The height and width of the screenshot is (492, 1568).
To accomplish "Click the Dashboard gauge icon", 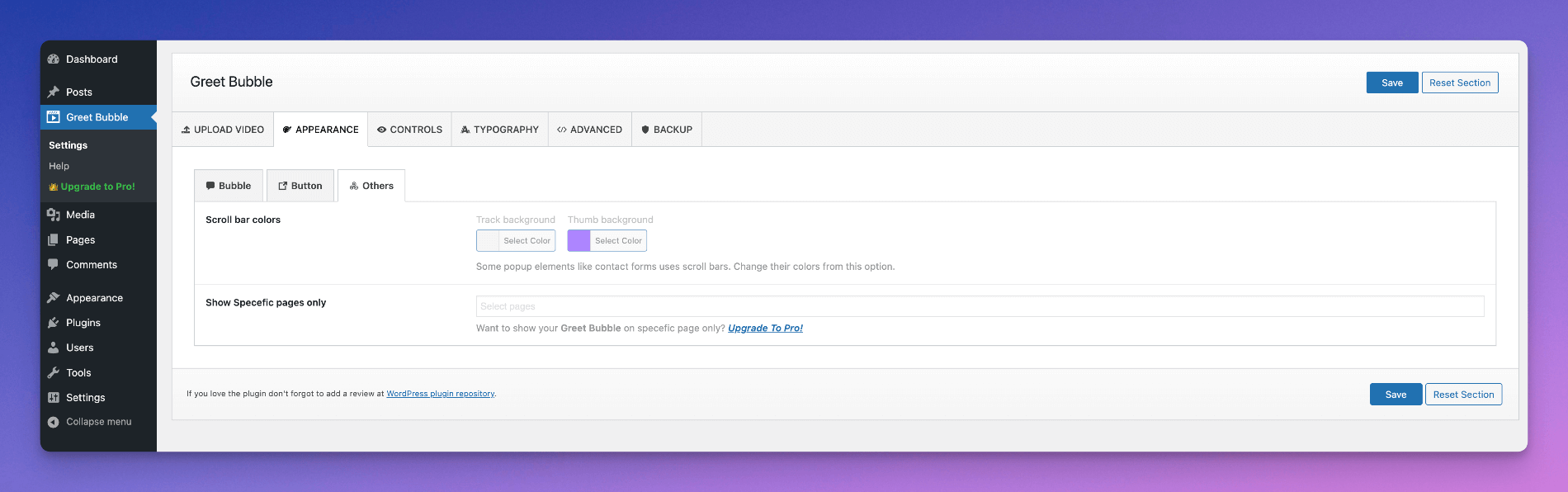I will pos(54,59).
